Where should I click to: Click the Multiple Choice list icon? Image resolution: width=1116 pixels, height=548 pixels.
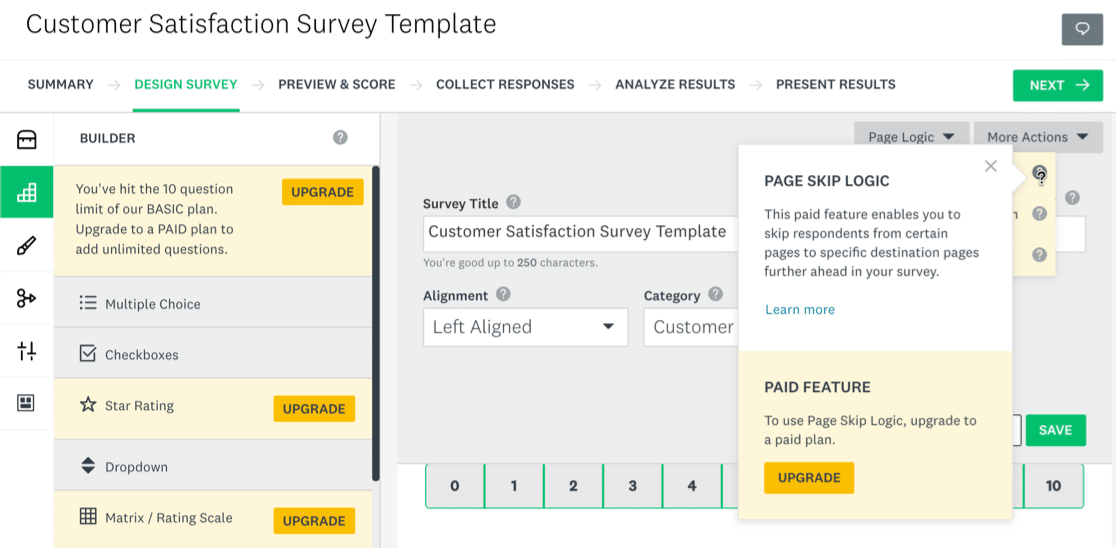88,303
